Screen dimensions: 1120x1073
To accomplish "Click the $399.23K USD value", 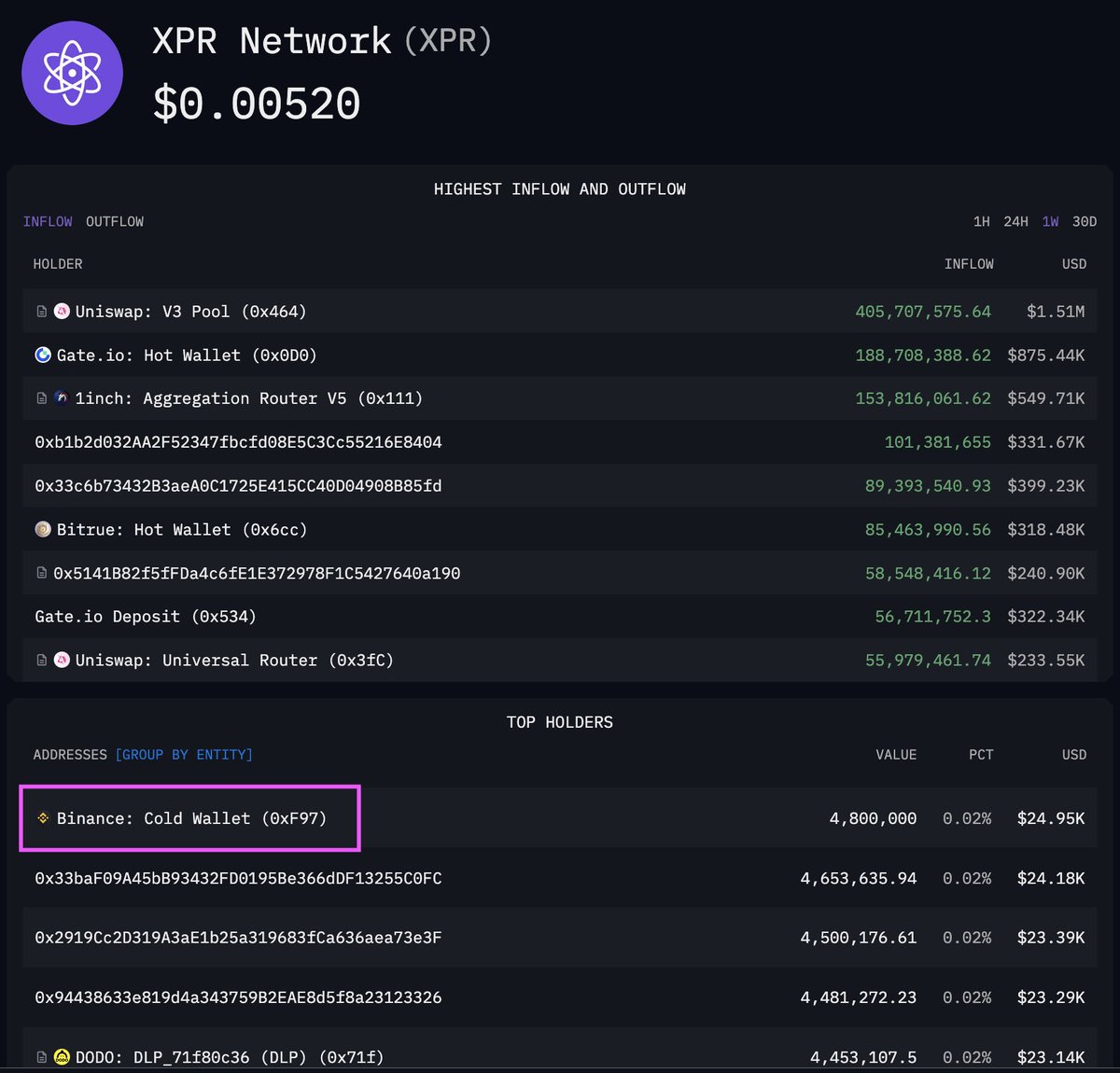I will [1046, 485].
